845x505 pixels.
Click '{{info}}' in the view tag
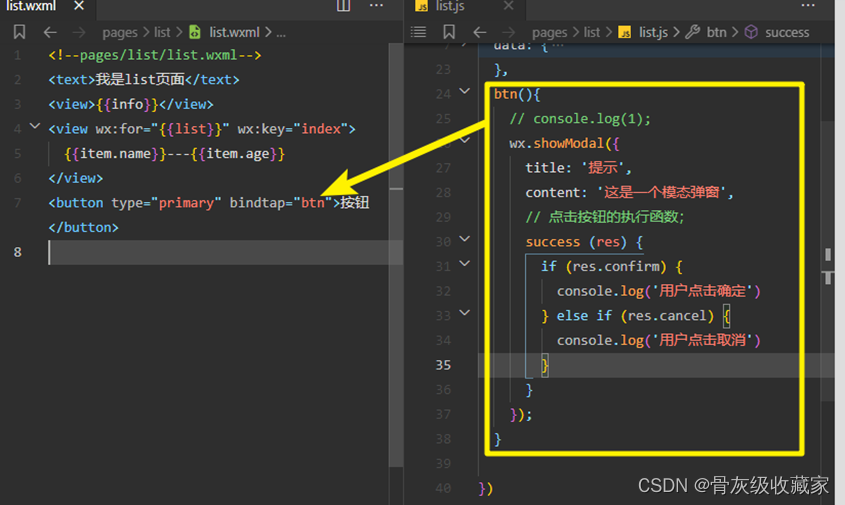(127, 104)
